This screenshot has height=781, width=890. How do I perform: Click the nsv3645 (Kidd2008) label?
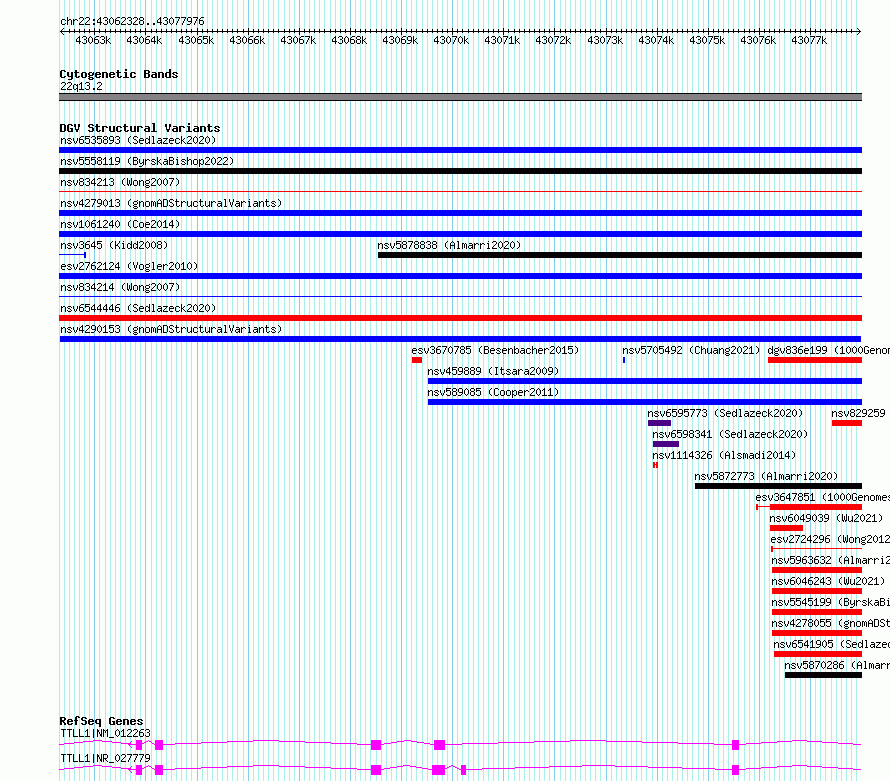114,245
